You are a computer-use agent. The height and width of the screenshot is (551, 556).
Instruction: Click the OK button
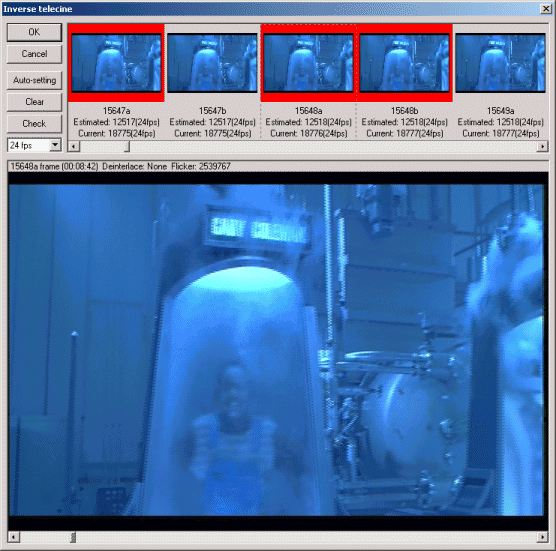(x=34, y=32)
